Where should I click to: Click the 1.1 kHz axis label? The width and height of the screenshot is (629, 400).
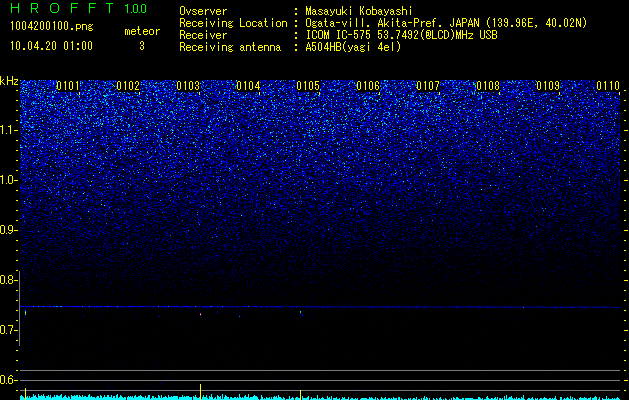click(x=8, y=130)
